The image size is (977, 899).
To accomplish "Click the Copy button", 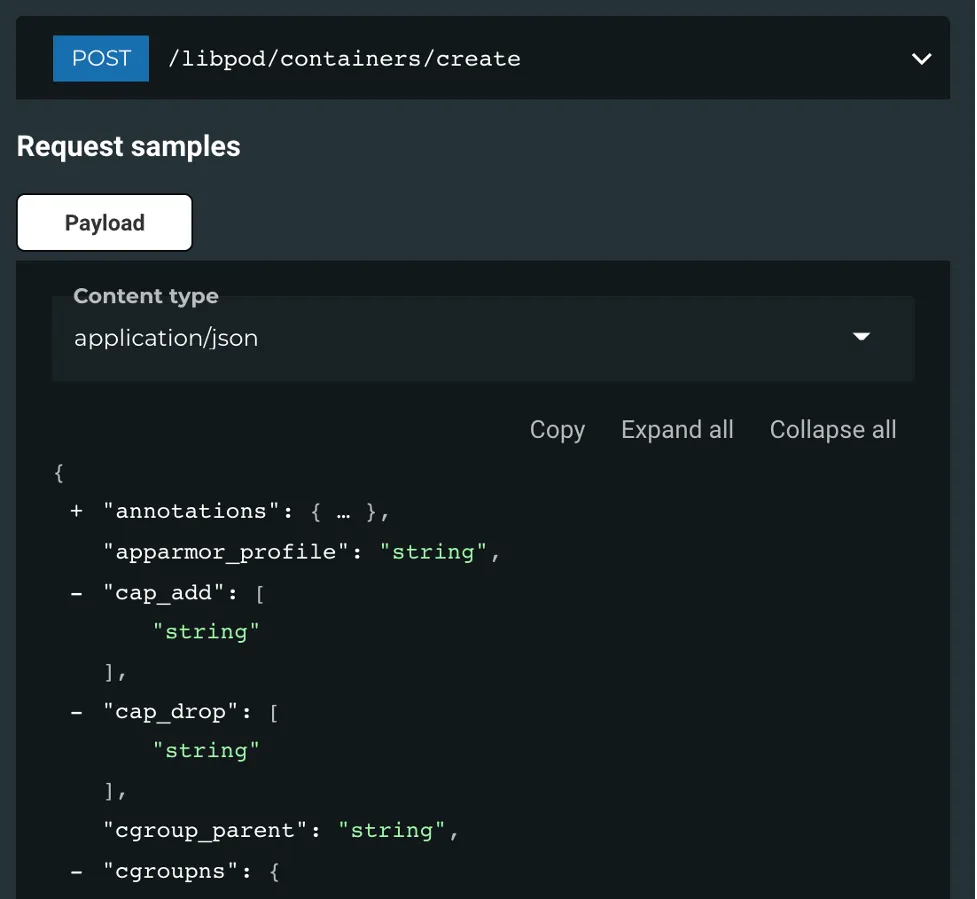I will pyautogui.click(x=557, y=430).
